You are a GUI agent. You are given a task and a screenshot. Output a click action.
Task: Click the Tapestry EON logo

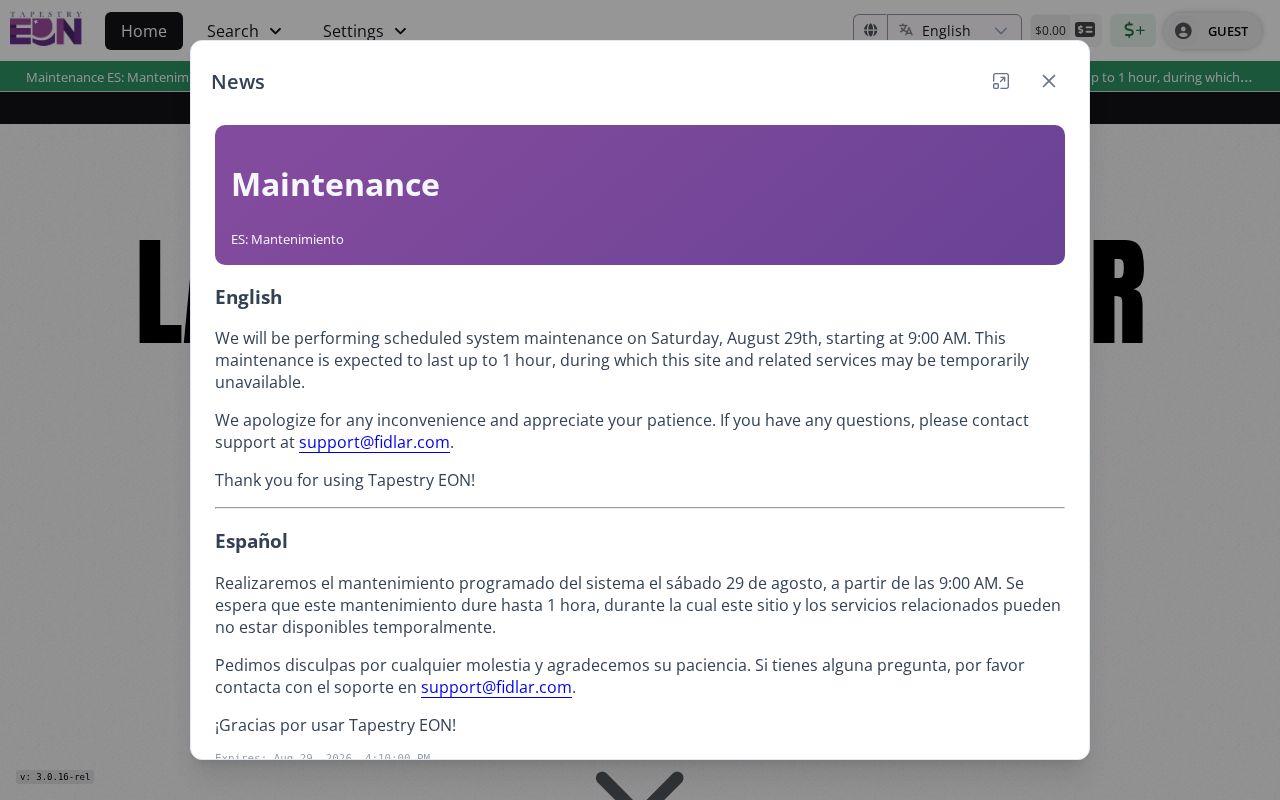(x=46, y=29)
